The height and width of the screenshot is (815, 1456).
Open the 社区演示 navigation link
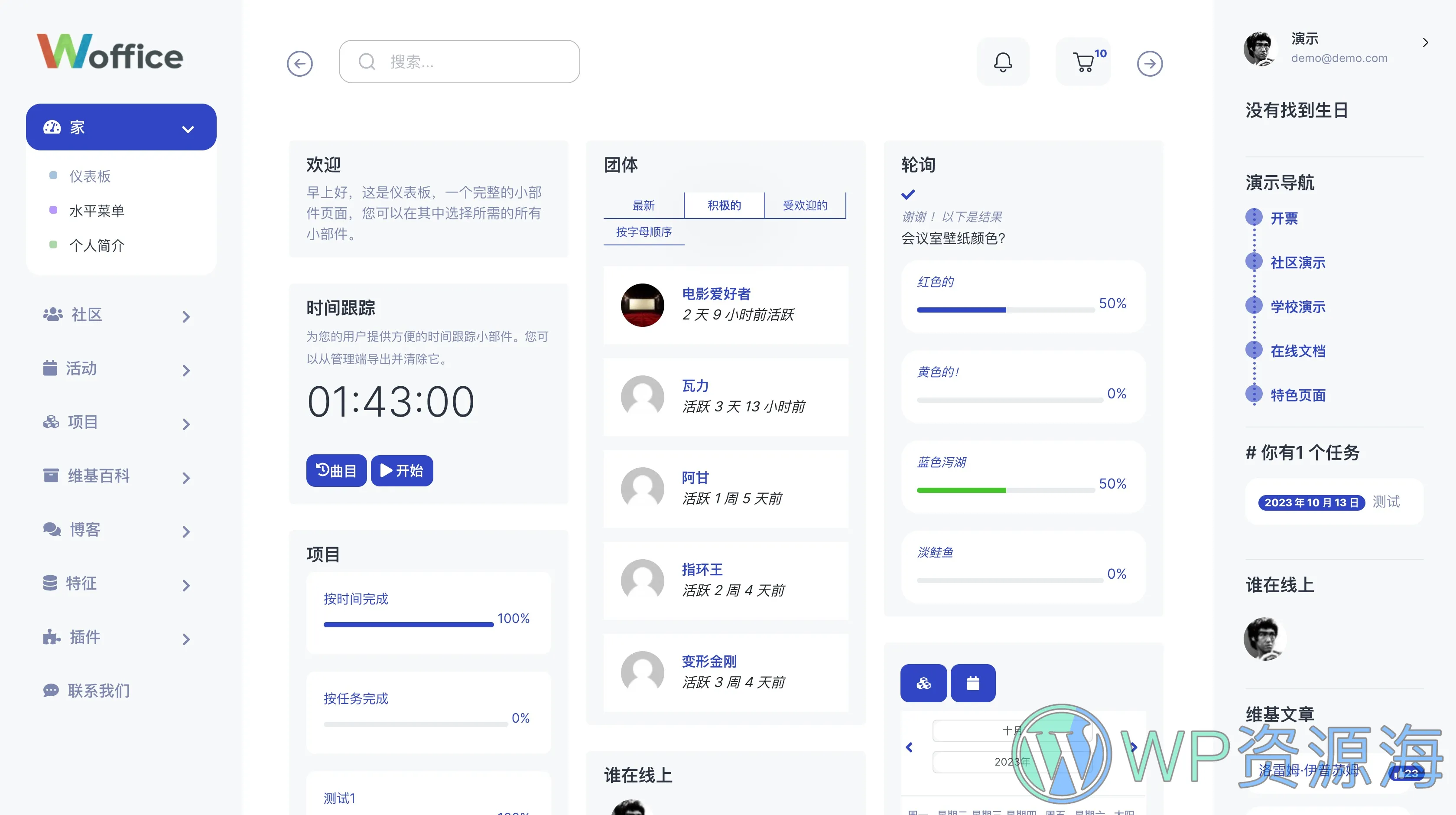tap(1298, 262)
